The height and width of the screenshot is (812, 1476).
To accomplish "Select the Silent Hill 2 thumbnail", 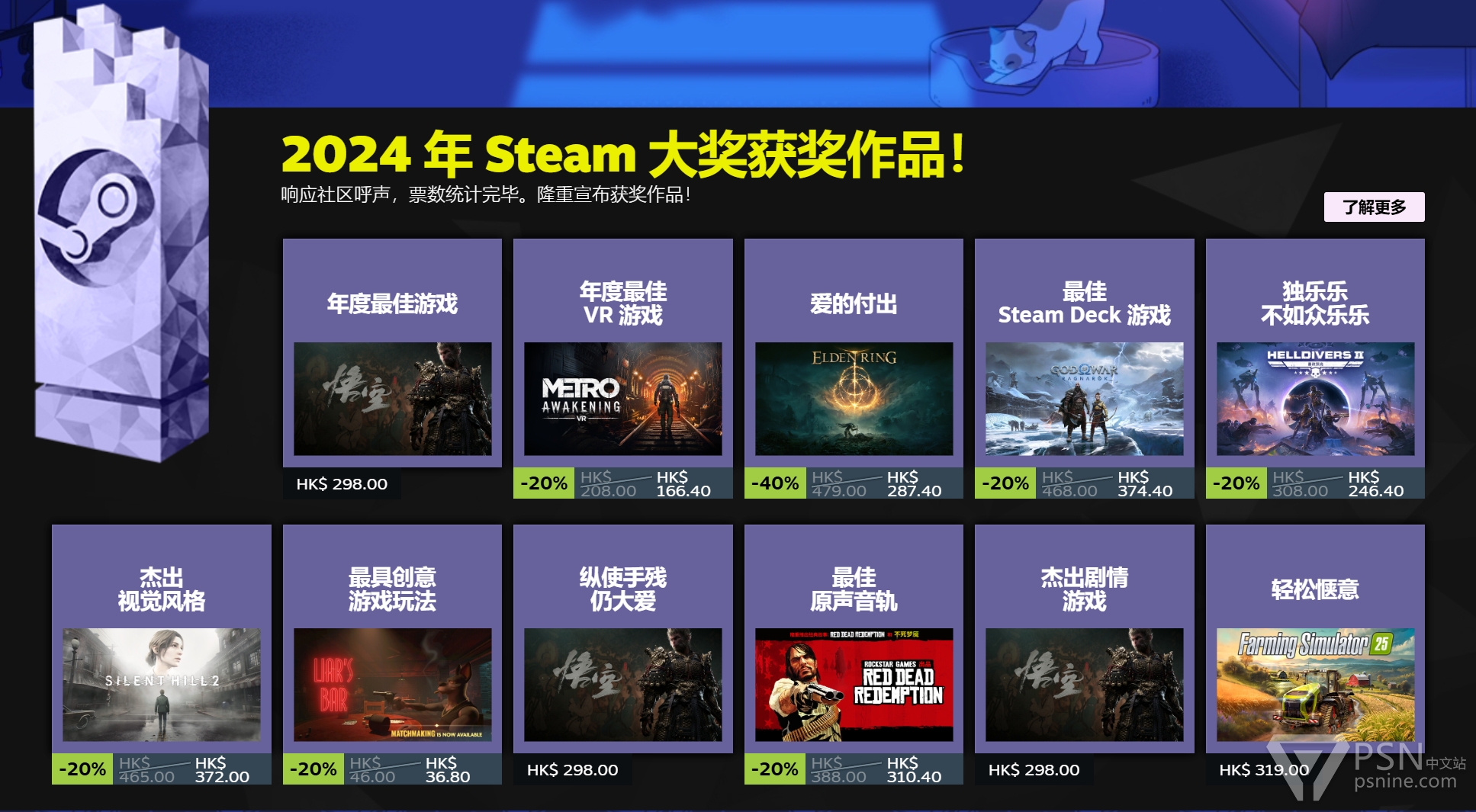I will (x=162, y=685).
